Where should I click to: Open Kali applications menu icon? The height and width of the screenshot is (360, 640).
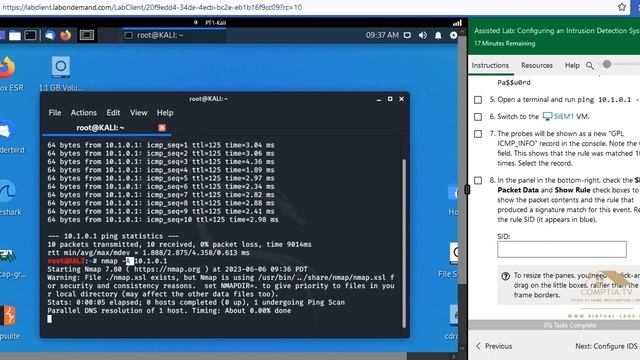click(x=2, y=36)
